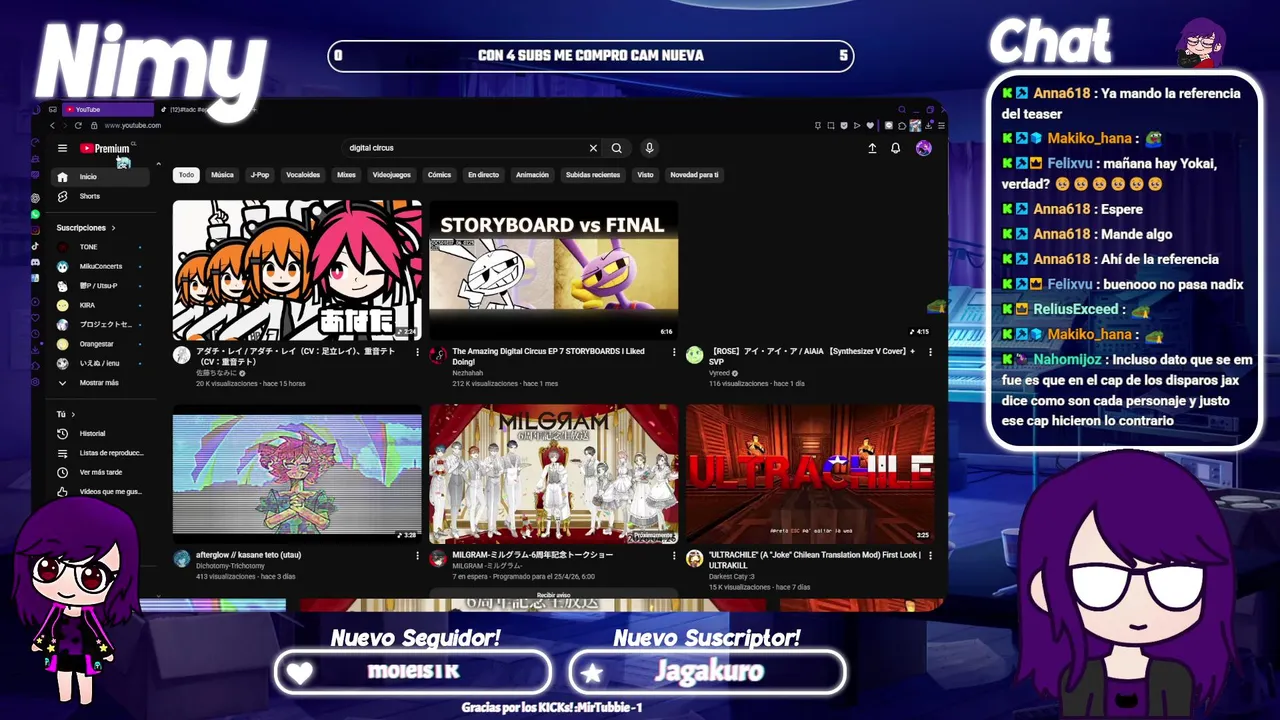The width and height of the screenshot is (1280, 720).
Task: Click Recibir aviso button under MILGRAM
Action: pyautogui.click(x=553, y=595)
